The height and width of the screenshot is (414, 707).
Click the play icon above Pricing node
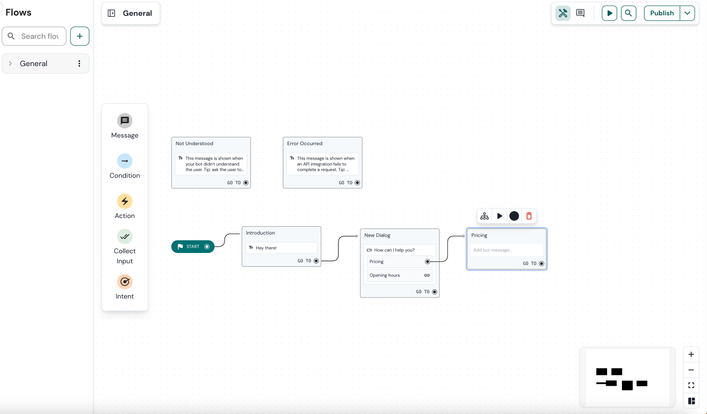500,216
